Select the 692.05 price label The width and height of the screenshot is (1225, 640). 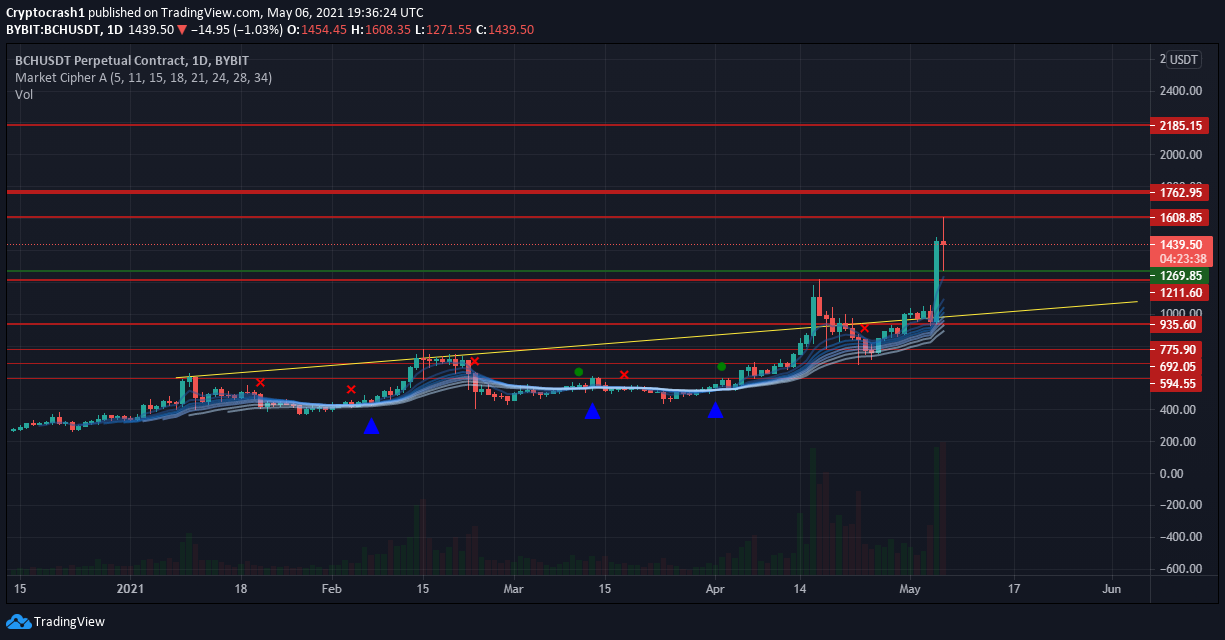click(1181, 367)
